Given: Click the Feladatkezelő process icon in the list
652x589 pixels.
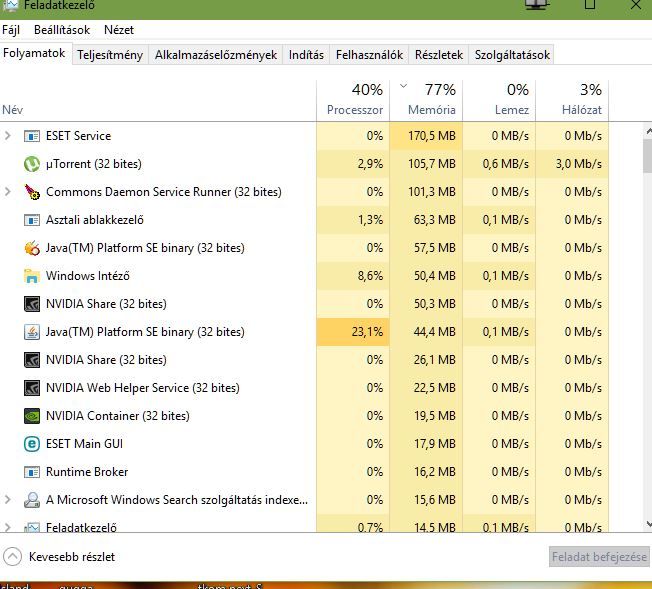Looking at the screenshot, I should click(x=32, y=527).
